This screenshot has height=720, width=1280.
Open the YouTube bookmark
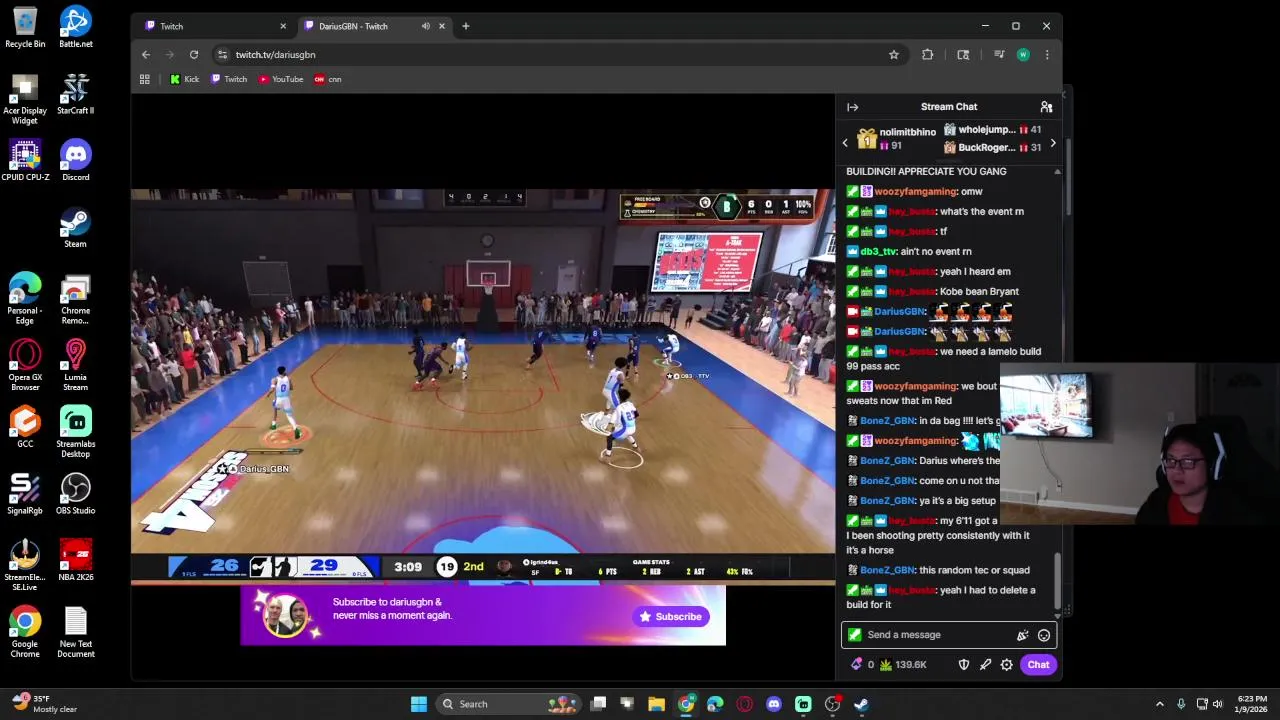point(281,79)
